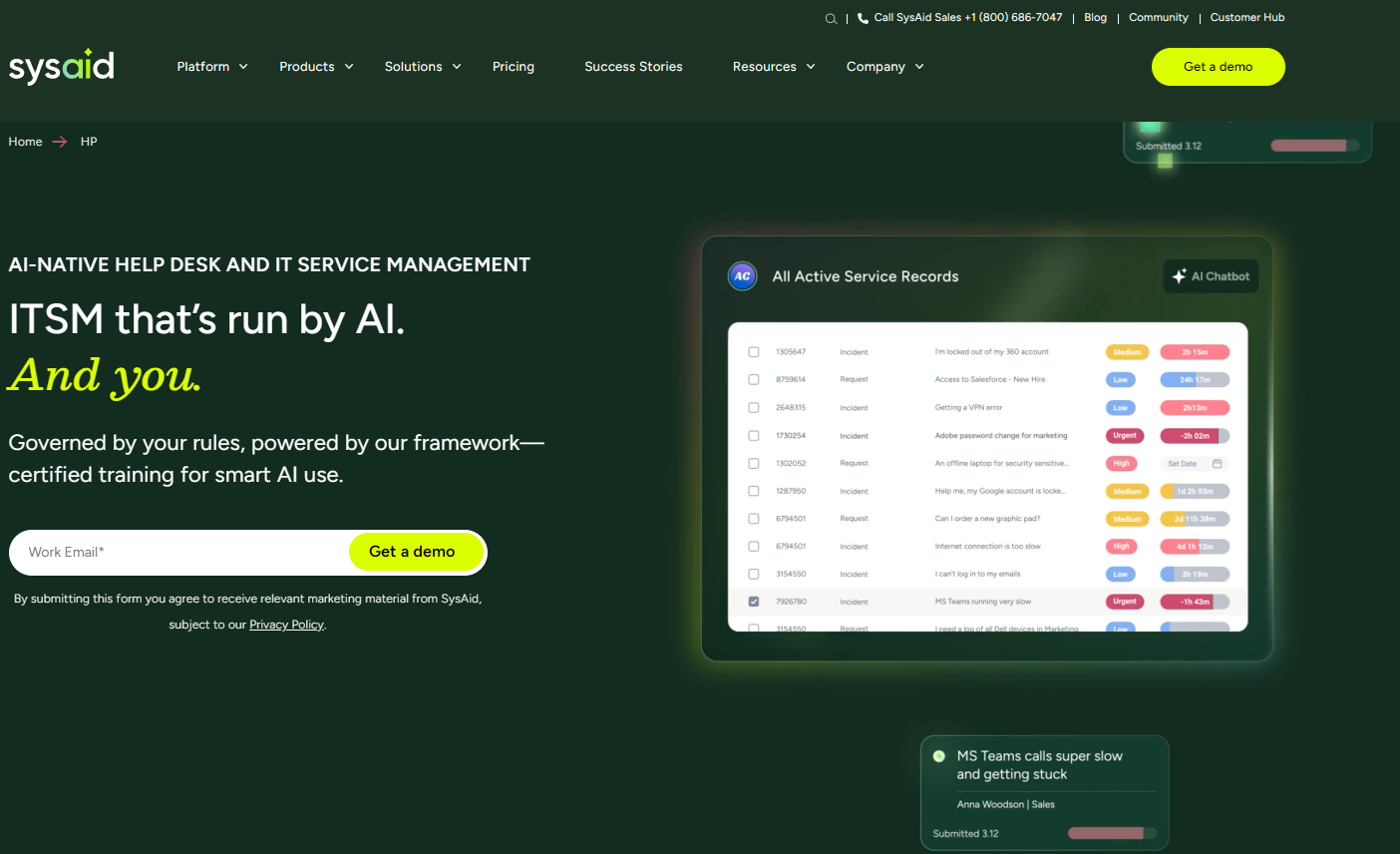The image size is (1400, 854).
Task: Click the calendar icon in the Set Date field
Action: tap(1217, 464)
